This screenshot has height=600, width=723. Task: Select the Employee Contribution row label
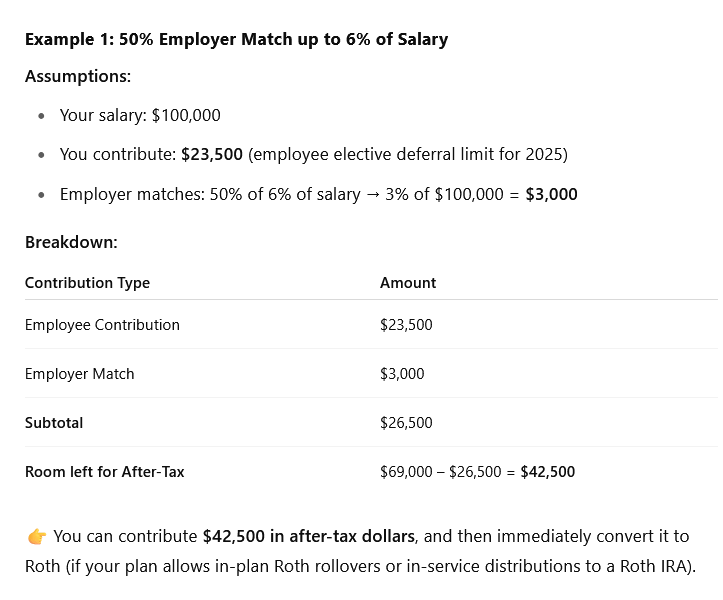(102, 325)
